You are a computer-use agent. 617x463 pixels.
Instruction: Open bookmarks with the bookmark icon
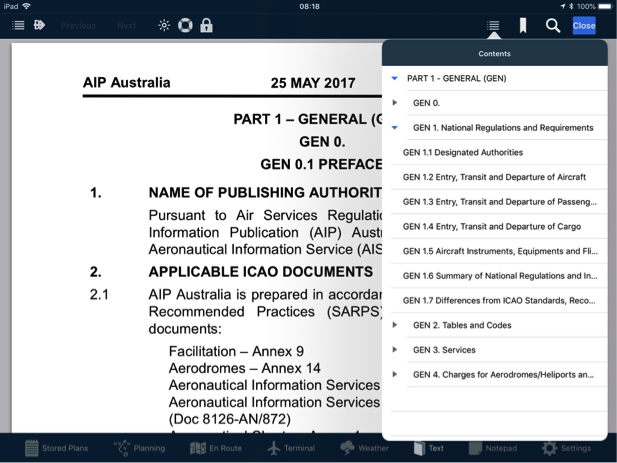523,26
